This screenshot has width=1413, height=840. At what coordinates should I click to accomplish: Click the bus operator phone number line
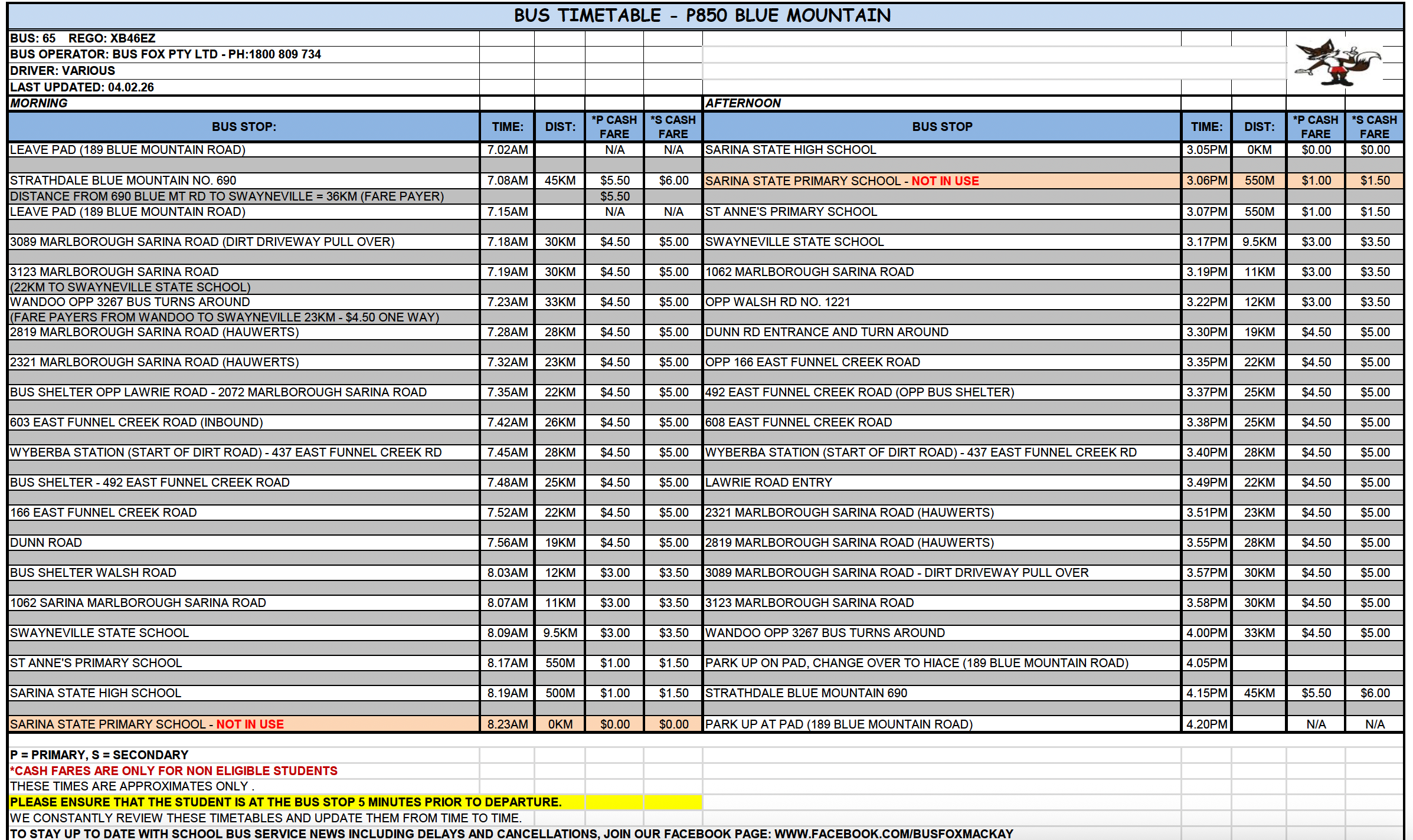coord(165,54)
